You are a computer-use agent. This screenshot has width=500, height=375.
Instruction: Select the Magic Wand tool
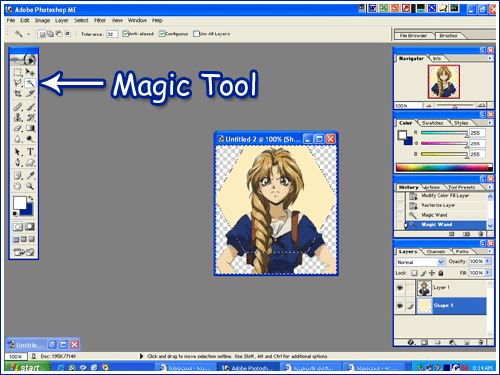tap(30, 83)
